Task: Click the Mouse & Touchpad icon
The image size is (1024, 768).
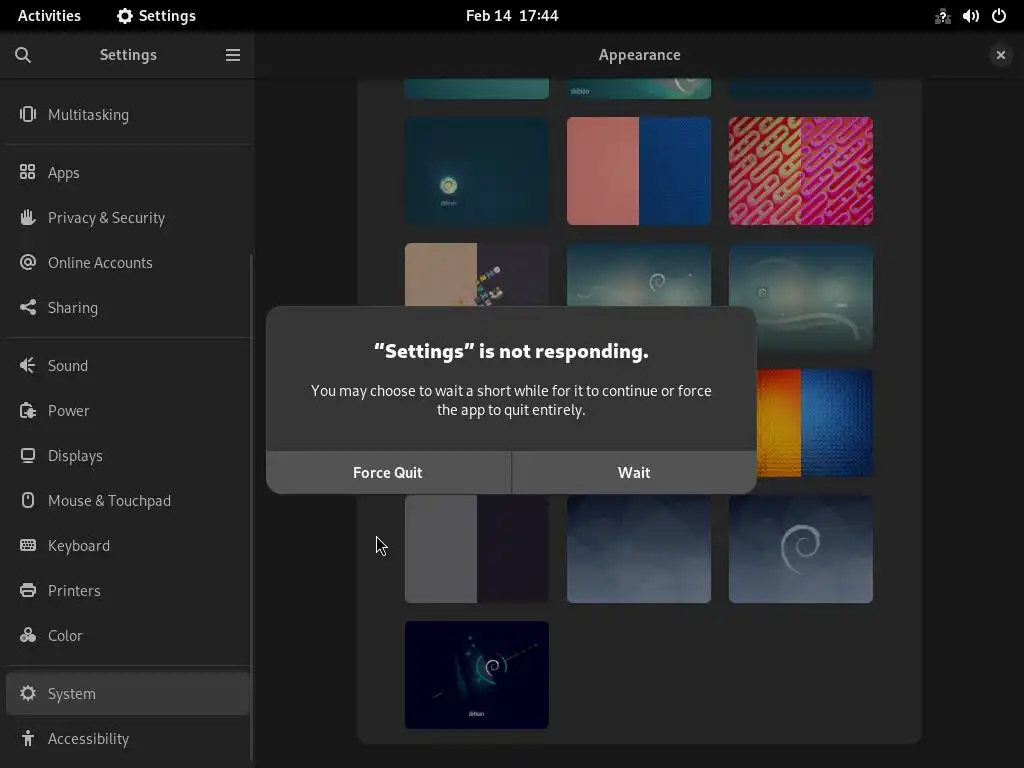Action: [27, 500]
